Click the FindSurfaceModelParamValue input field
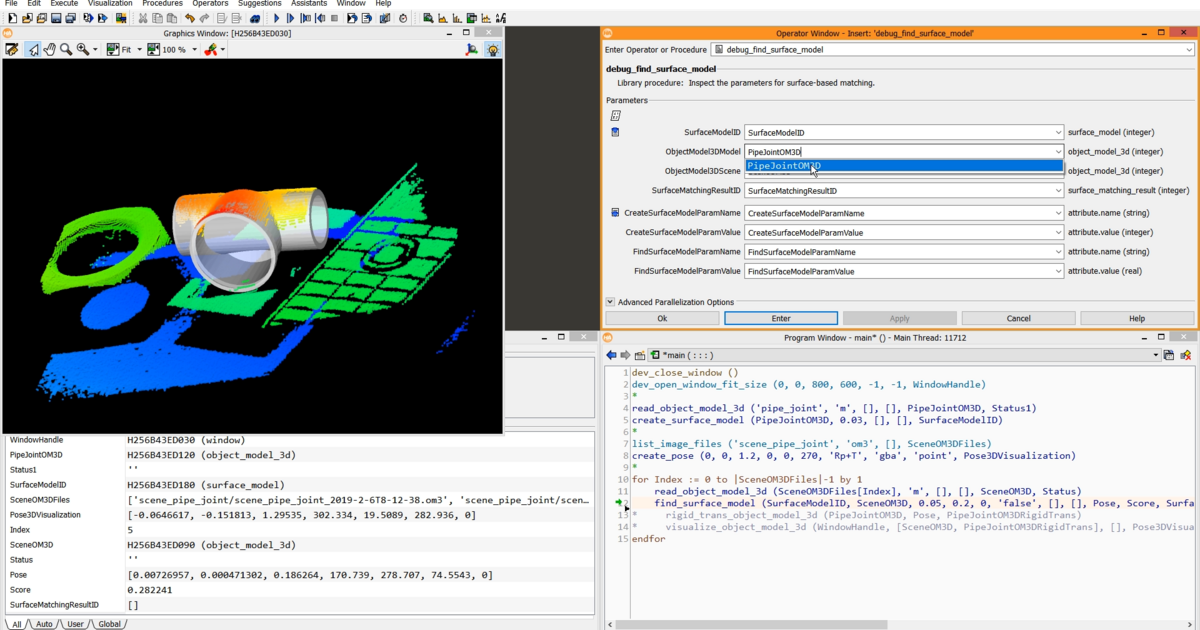 pos(898,271)
